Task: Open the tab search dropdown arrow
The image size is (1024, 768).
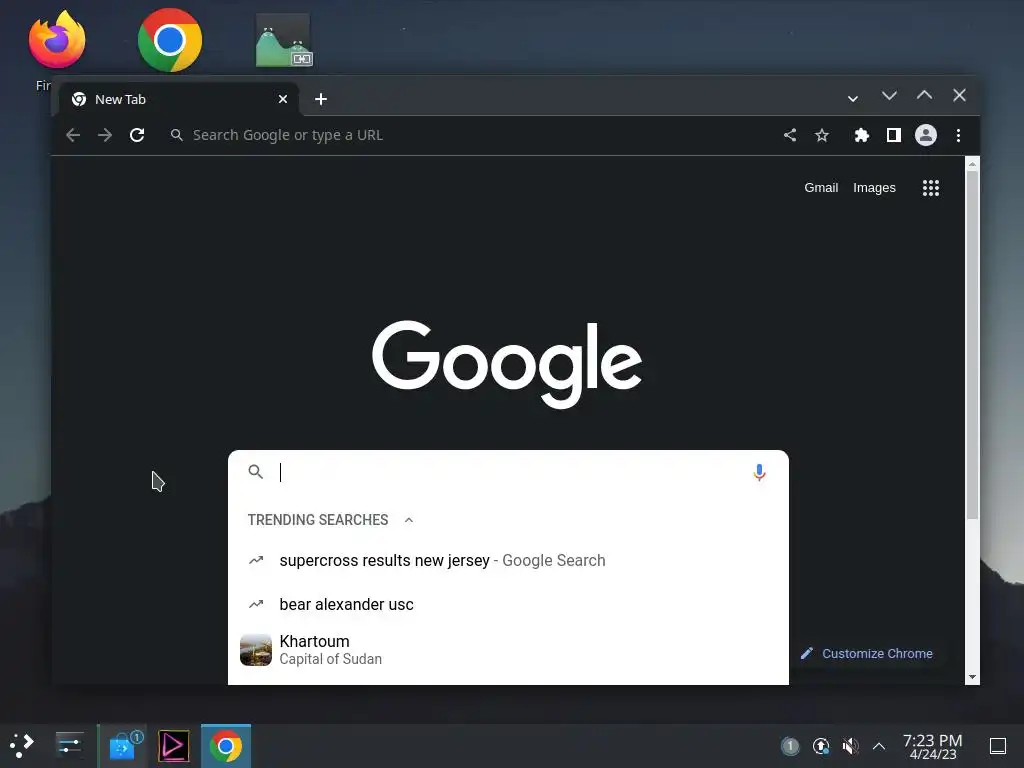Action: tap(853, 99)
